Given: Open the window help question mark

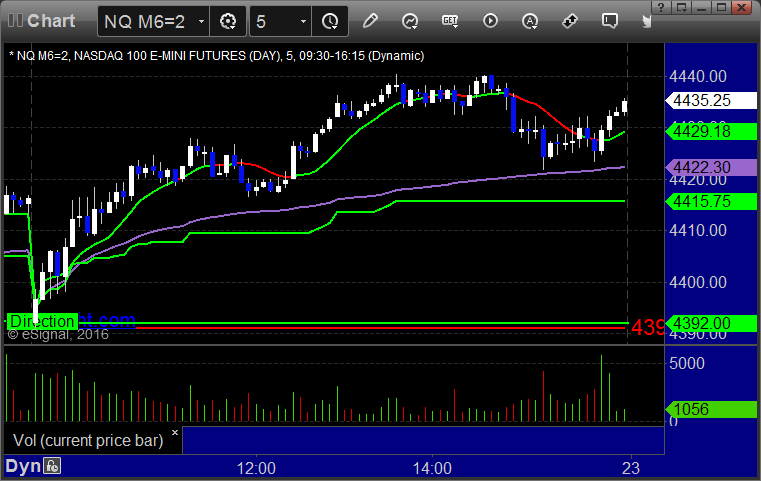Looking at the screenshot, I should point(661,7).
